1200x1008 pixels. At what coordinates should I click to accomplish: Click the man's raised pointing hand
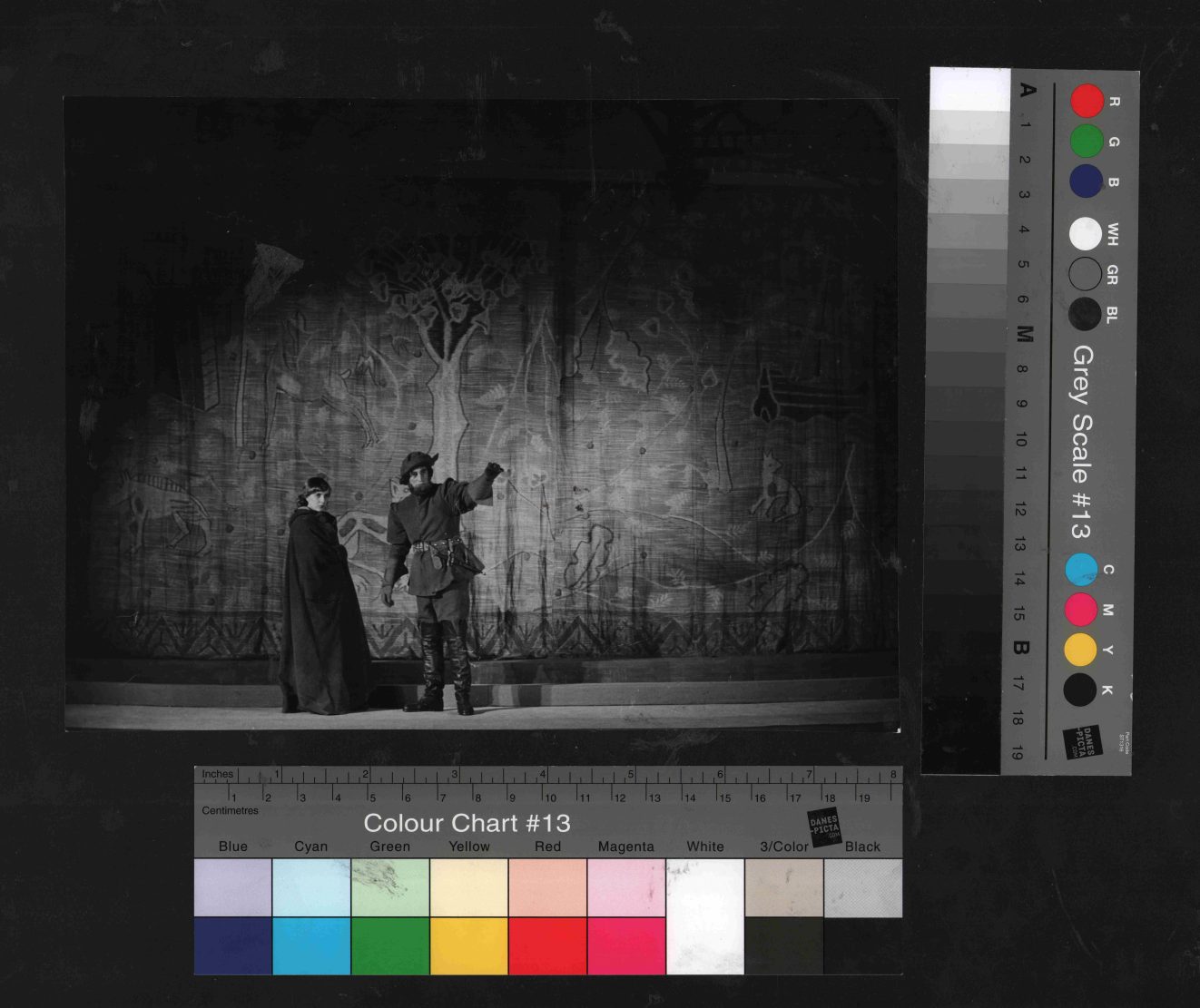pos(493,470)
